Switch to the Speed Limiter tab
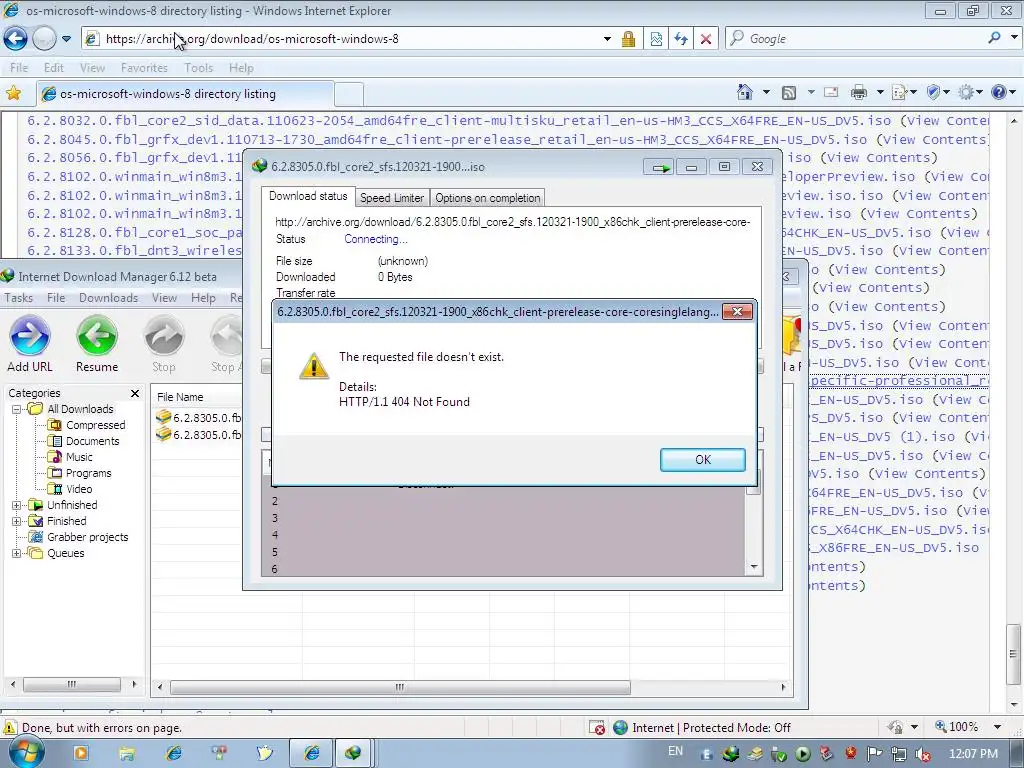This screenshot has height=768, width=1024. [392, 198]
